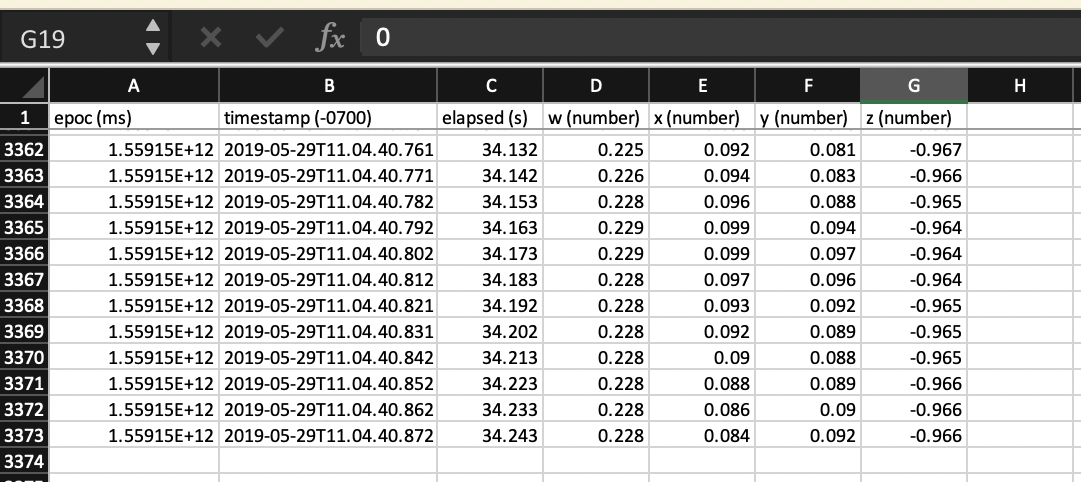Select column A header
Image resolution: width=1081 pixels, height=482 pixels.
pos(133,87)
